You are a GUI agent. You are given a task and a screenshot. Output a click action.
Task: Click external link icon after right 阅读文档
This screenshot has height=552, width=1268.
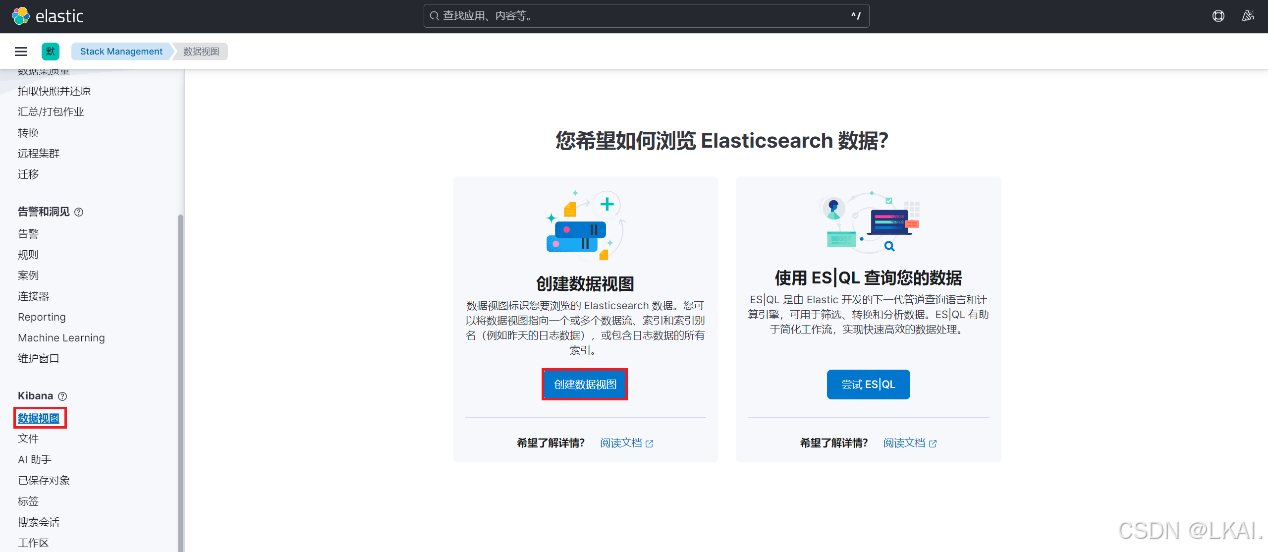933,443
